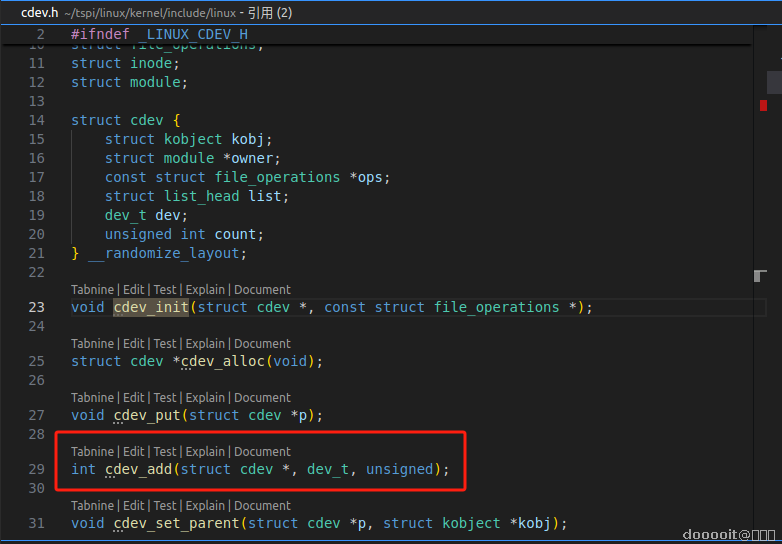Click Document code lens above cdev_put
Image resolution: width=782 pixels, height=544 pixels.
point(262,397)
